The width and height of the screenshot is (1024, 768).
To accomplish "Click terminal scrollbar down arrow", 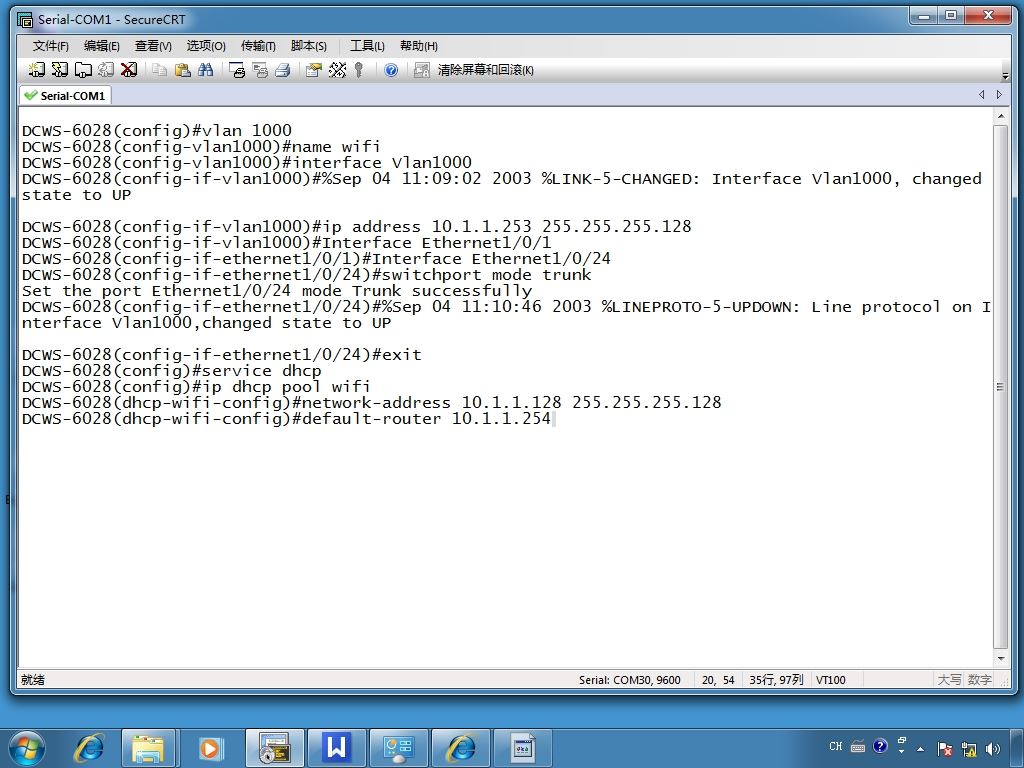I will pyautogui.click(x=1000, y=659).
